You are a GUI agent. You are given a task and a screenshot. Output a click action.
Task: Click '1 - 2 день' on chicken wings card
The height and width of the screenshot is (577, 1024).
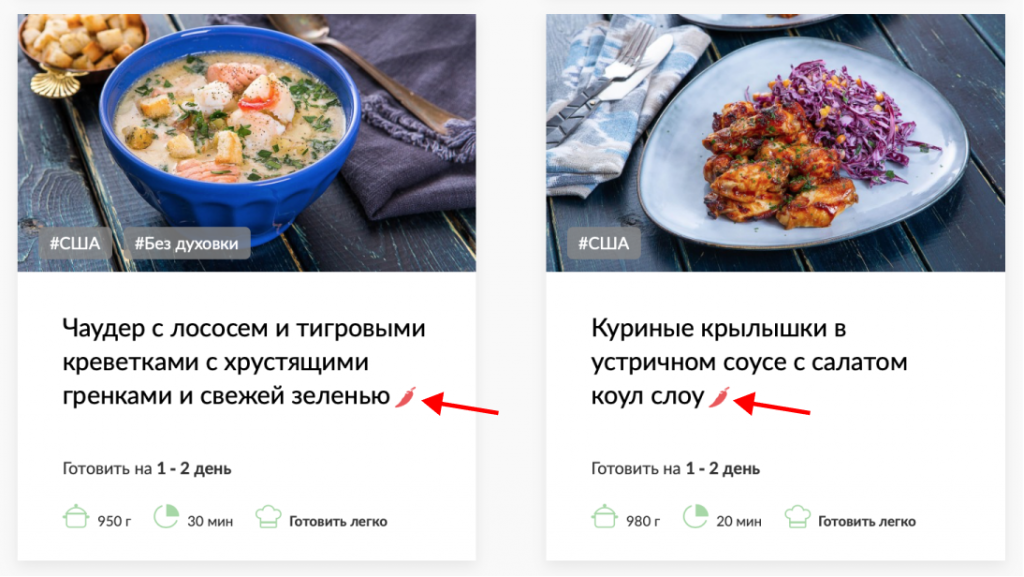tap(722, 469)
